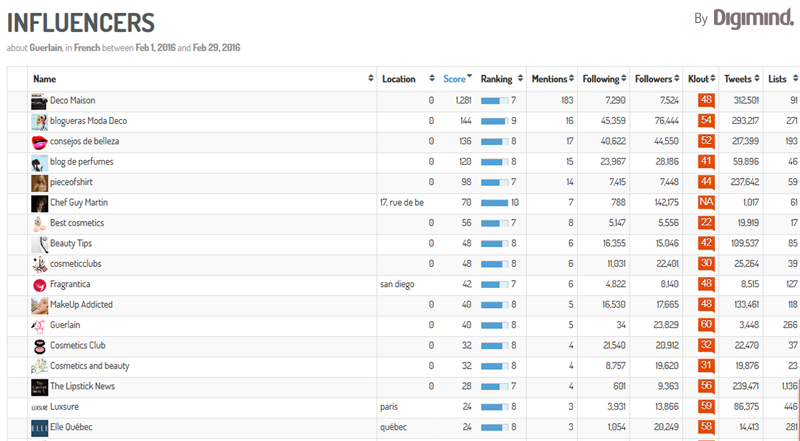Open Chef Guy Martin influencer name
The image size is (800, 441).
(x=79, y=203)
